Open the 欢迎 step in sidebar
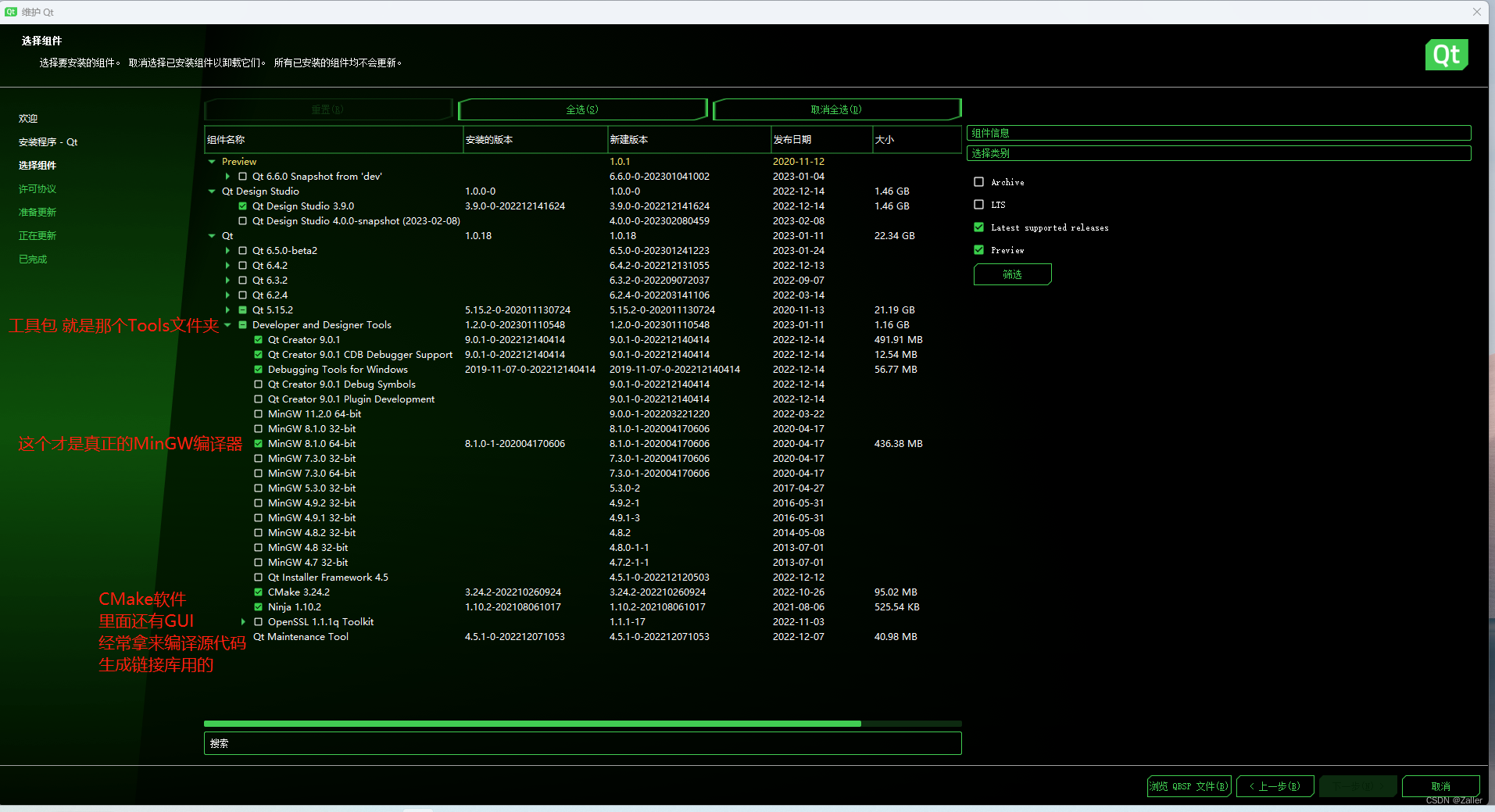1495x812 pixels. pyautogui.click(x=28, y=119)
